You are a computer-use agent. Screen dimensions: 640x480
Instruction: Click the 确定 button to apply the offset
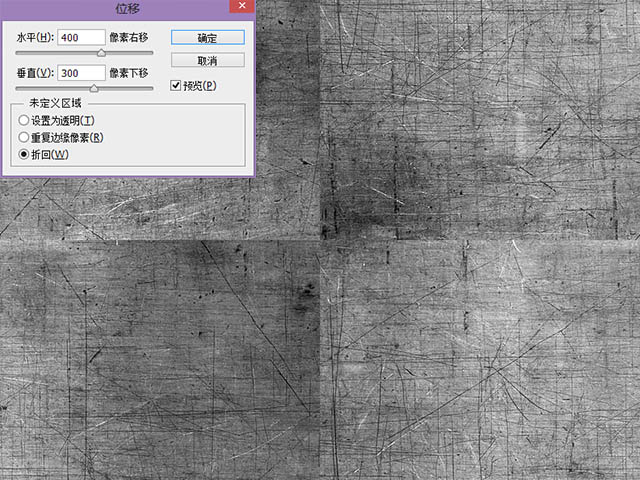(207, 37)
